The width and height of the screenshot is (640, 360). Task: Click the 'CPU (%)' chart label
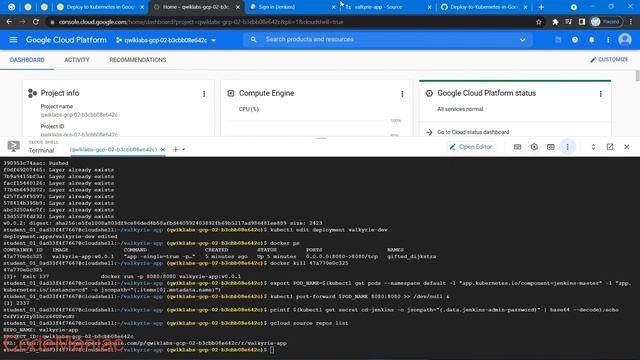pos(249,109)
